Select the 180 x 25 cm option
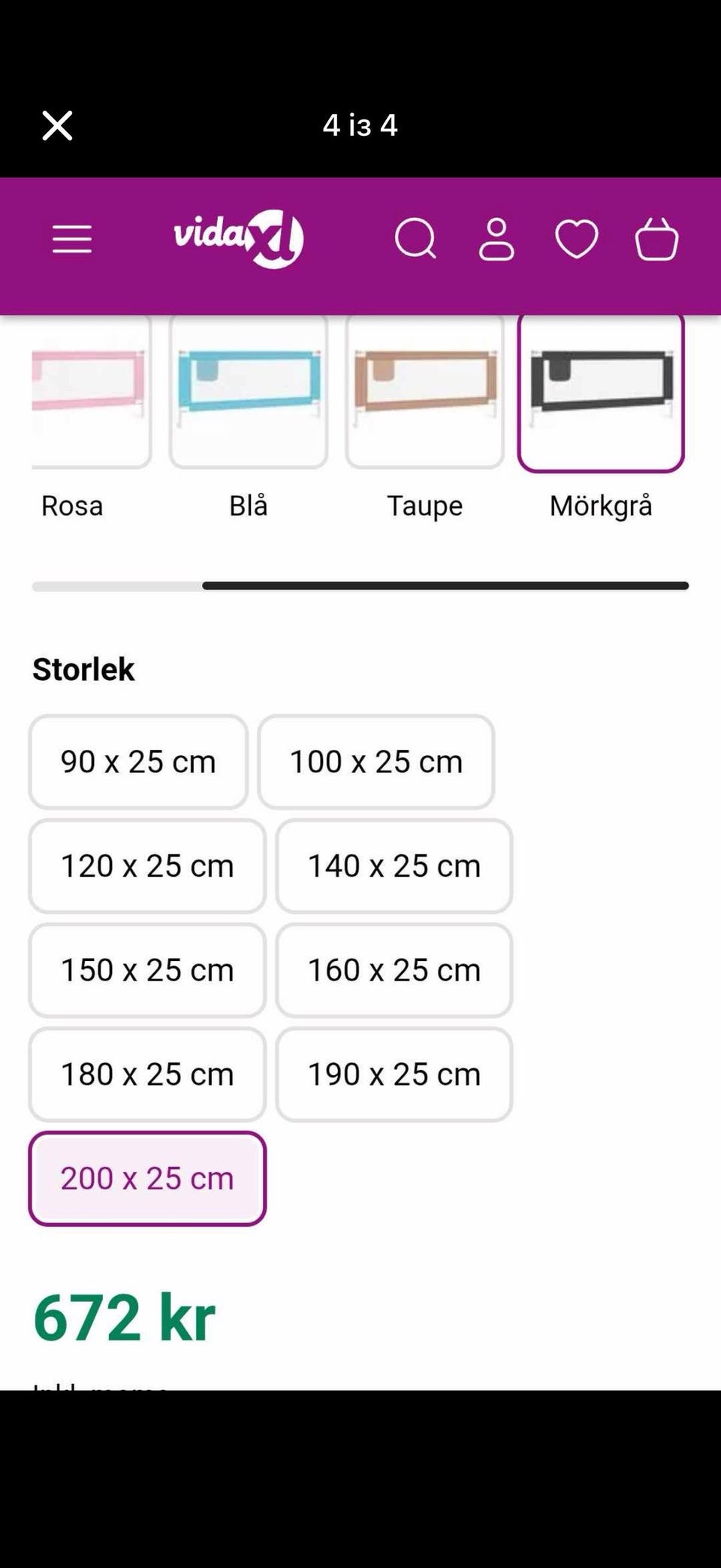 pyautogui.click(x=147, y=1074)
